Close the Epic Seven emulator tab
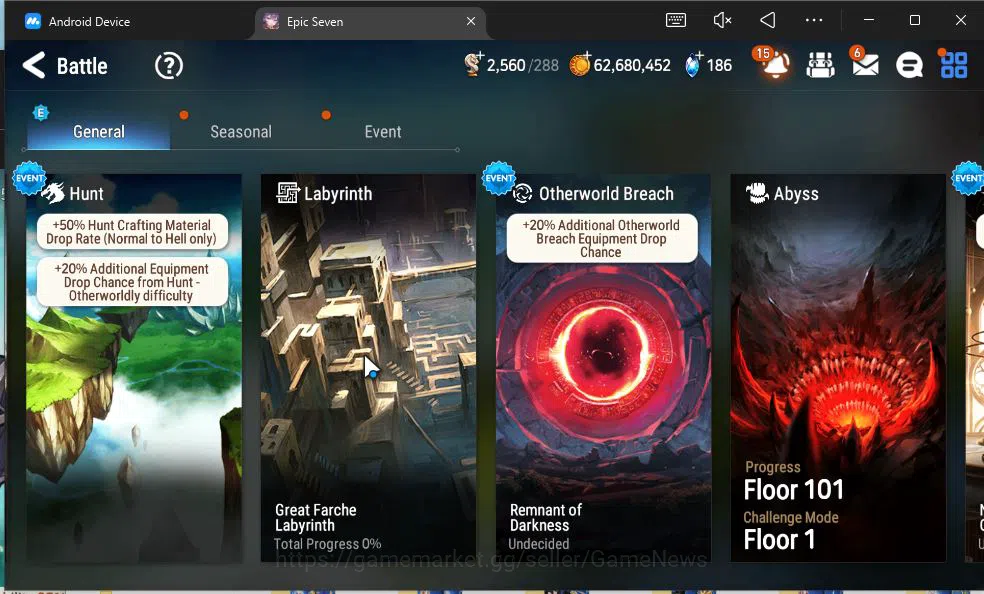Image resolution: width=984 pixels, height=594 pixels. point(471,21)
